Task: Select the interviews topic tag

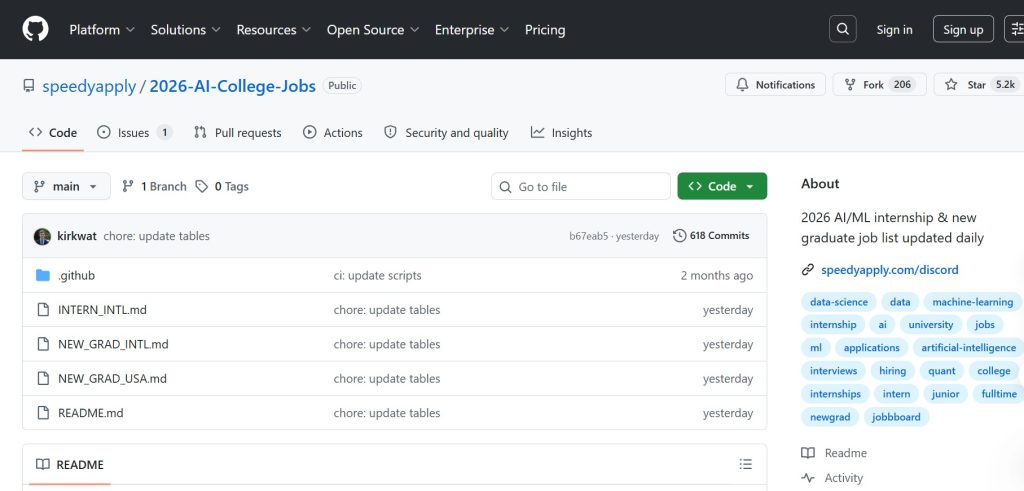Action: click(x=833, y=371)
